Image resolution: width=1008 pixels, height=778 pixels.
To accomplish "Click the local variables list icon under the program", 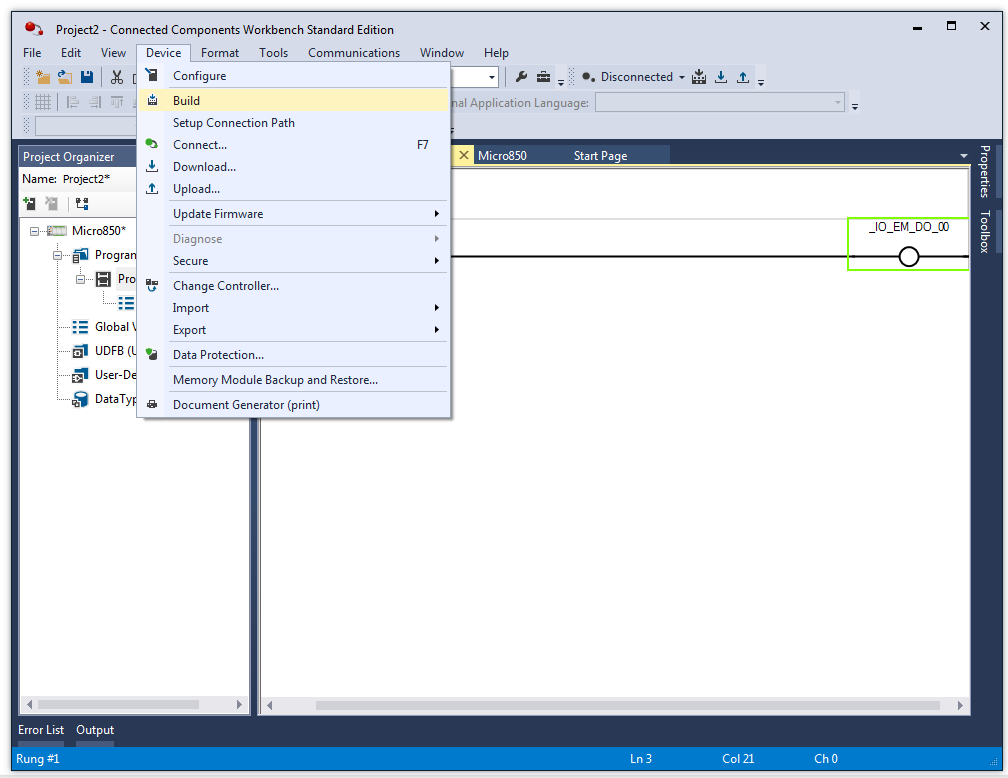I will (126, 303).
